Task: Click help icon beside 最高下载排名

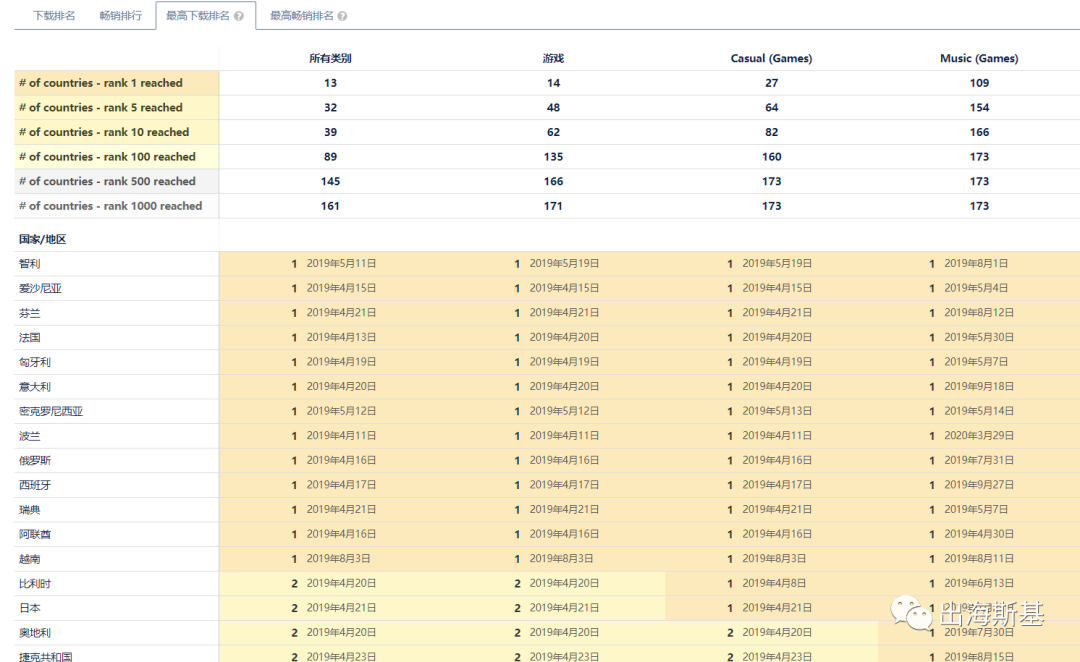Action: (239, 17)
